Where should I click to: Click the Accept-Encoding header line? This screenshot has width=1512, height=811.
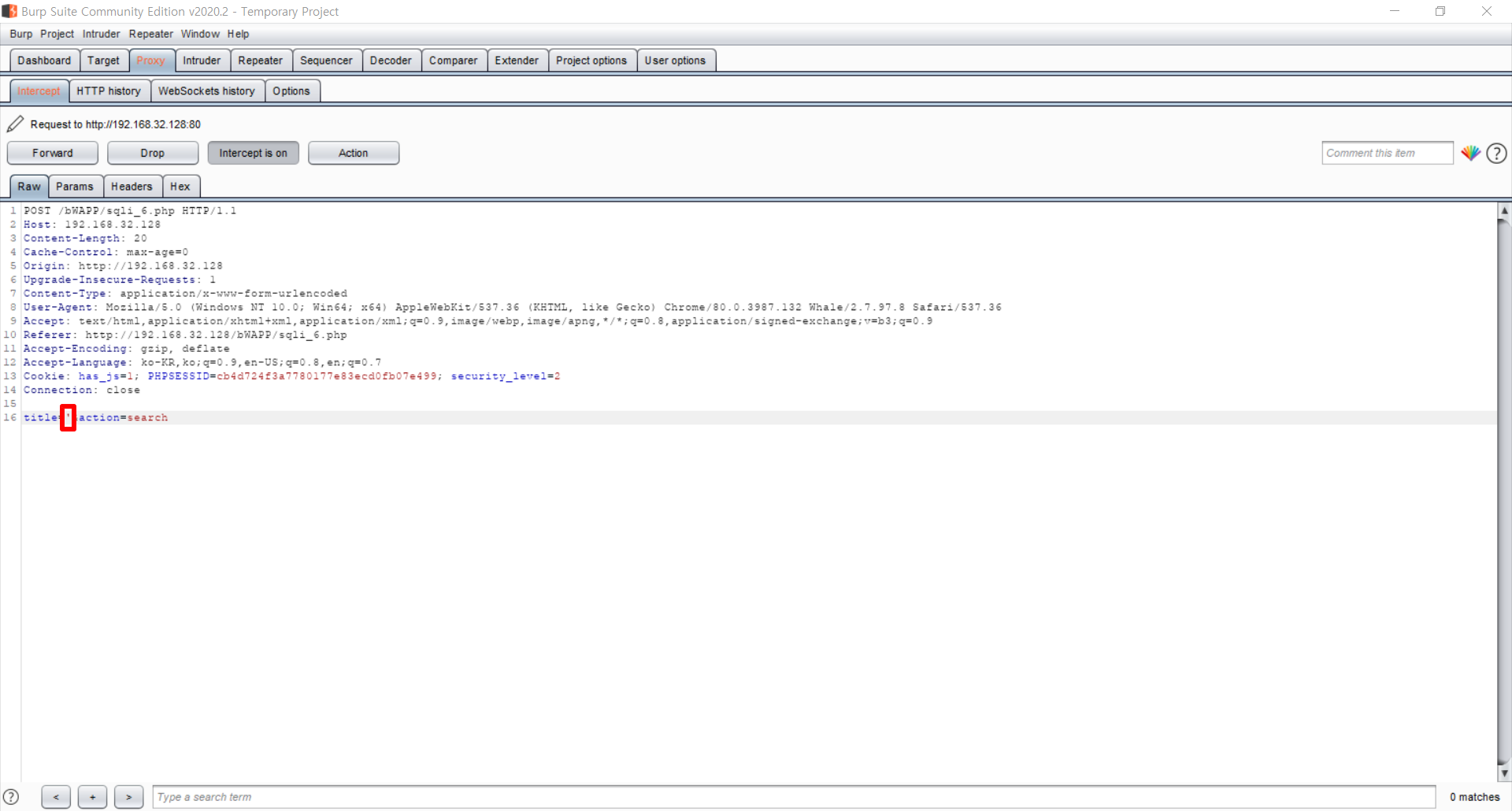pyautogui.click(x=127, y=349)
